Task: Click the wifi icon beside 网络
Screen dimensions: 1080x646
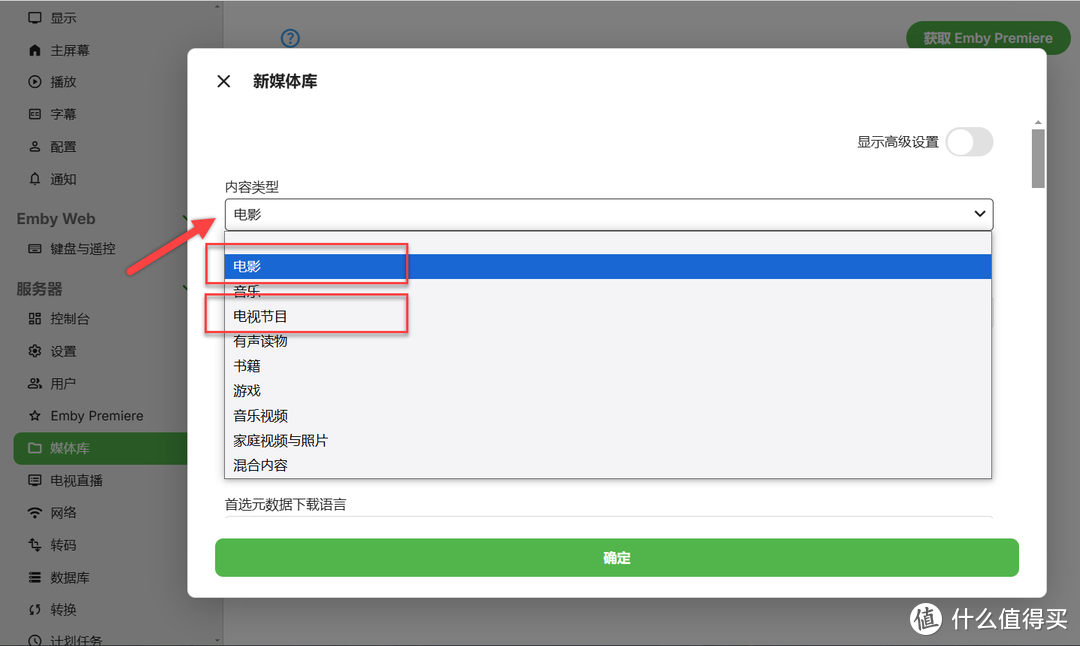Action: [x=34, y=513]
